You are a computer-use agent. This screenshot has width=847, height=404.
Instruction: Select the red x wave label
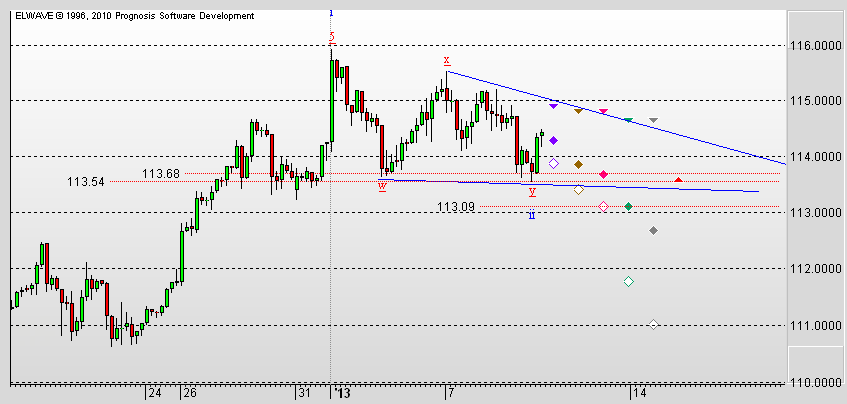446,60
